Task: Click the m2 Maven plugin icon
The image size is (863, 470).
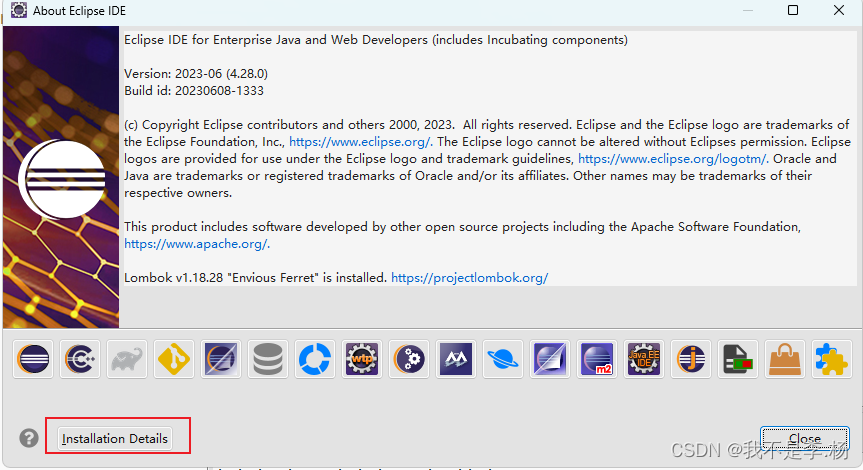Action: (x=597, y=359)
